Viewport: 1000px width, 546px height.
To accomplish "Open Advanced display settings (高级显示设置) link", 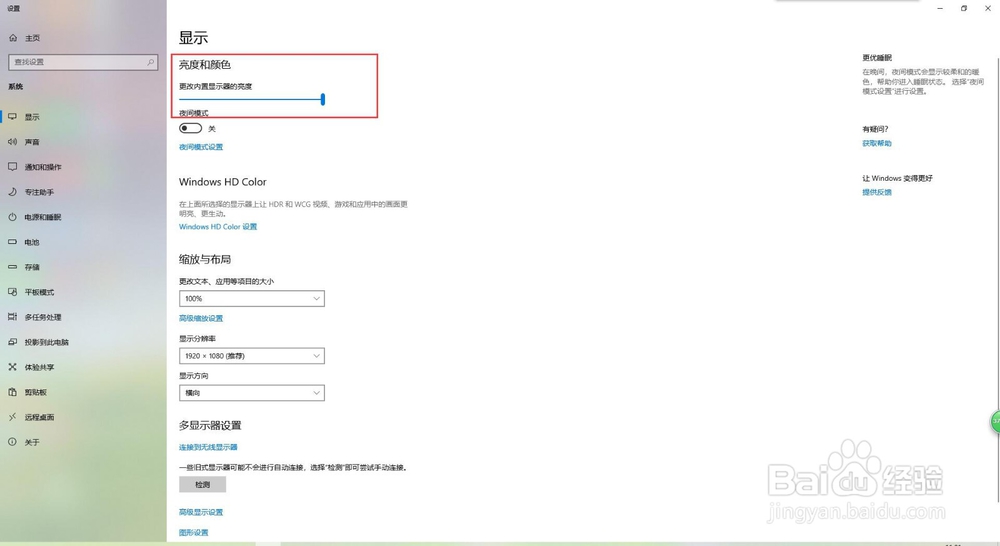I will (201, 512).
